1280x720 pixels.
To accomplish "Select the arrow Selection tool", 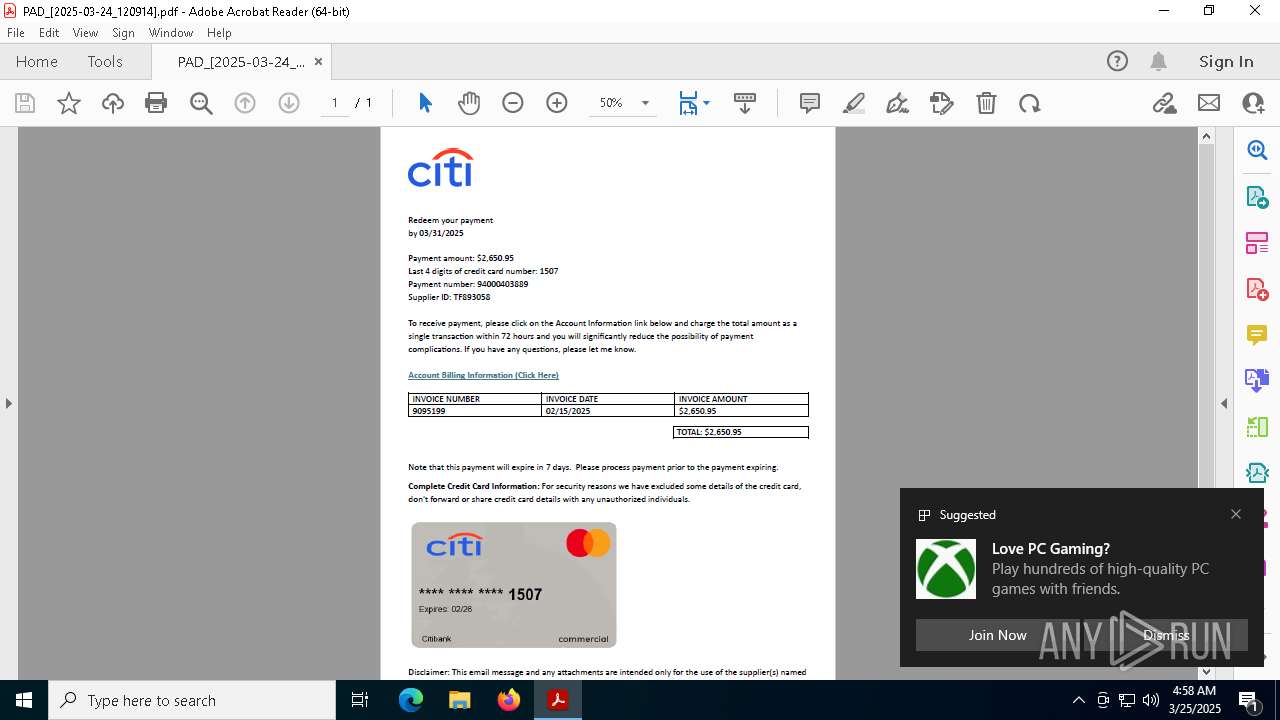I will [425, 103].
